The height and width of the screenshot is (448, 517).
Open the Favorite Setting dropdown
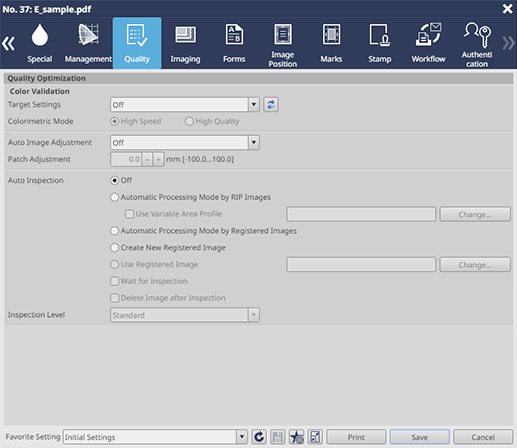242,437
